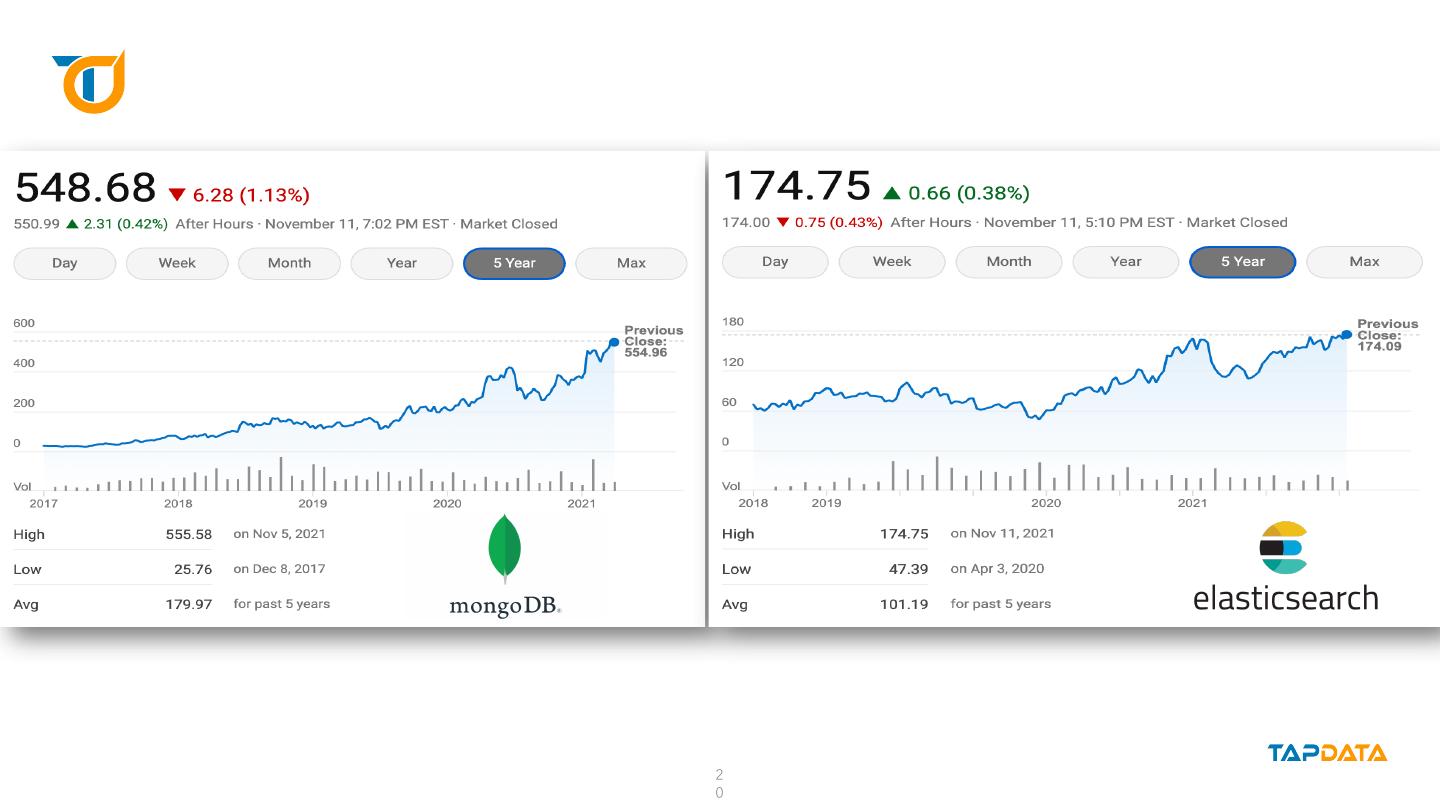This screenshot has height=810, width=1440.
Task: Select Month range on MongoDB chart
Action: point(289,263)
